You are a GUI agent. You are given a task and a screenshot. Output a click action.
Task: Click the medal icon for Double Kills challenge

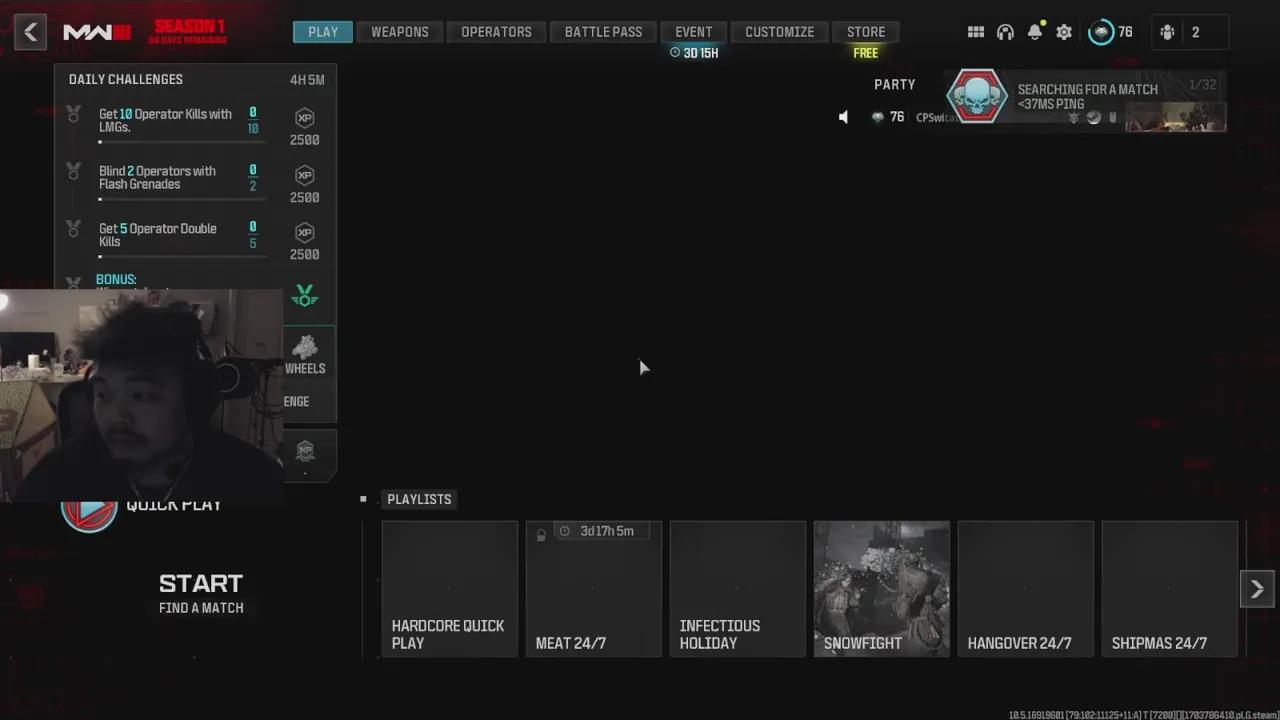pyautogui.click(x=73, y=229)
